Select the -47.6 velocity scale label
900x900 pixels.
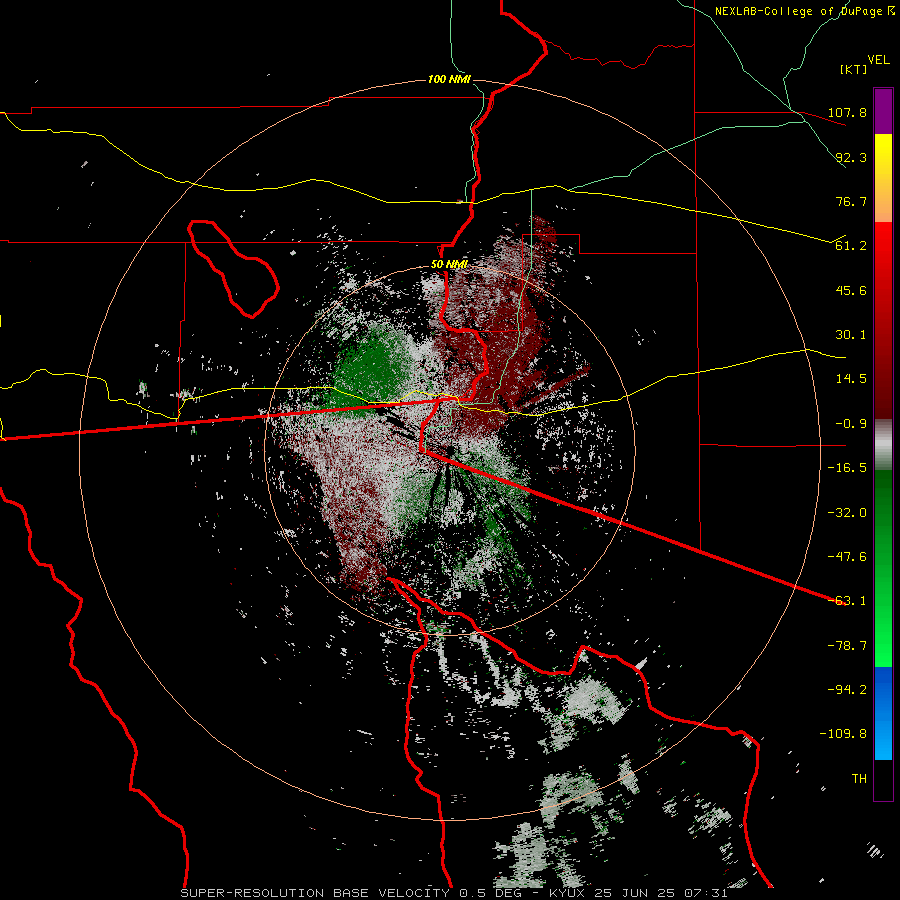(x=847, y=557)
